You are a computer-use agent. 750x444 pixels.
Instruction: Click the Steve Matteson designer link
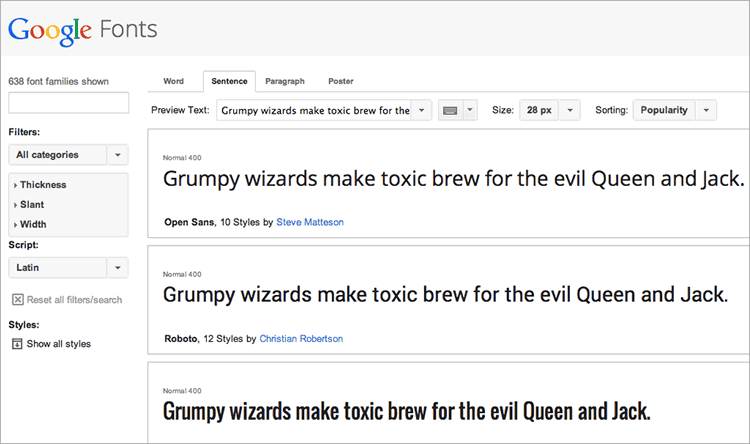point(309,222)
